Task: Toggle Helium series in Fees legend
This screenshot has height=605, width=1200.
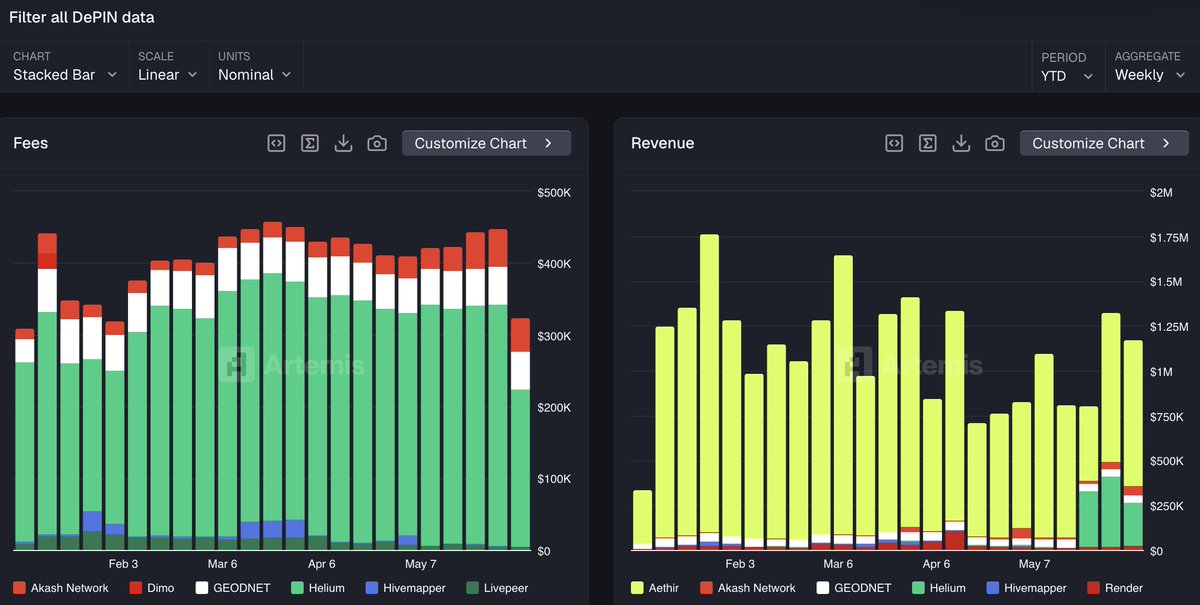Action: point(318,588)
